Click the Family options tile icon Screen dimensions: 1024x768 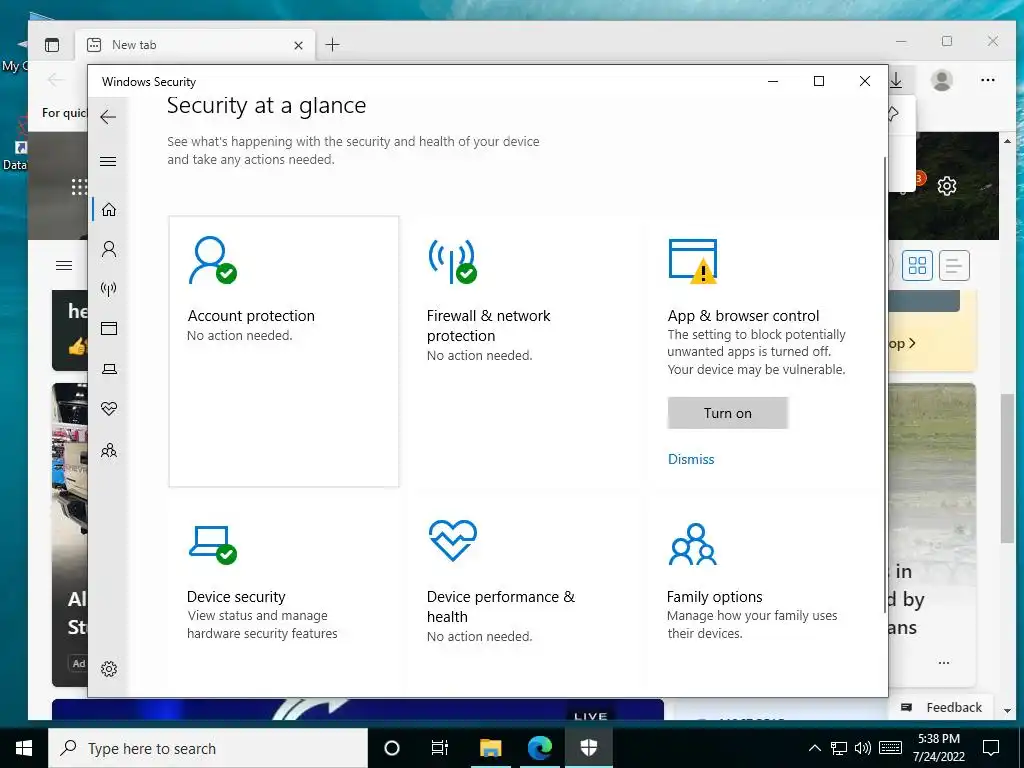(x=693, y=544)
